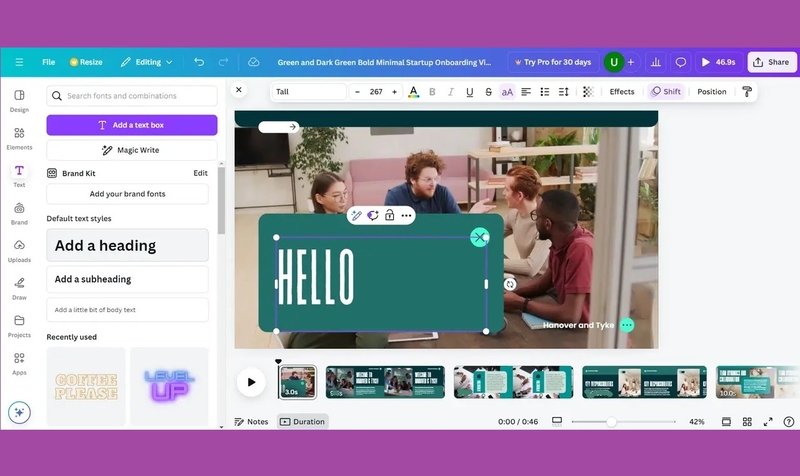Viewport: 800px width, 476px height.
Task: Open Magic Write
Action: coord(132,150)
